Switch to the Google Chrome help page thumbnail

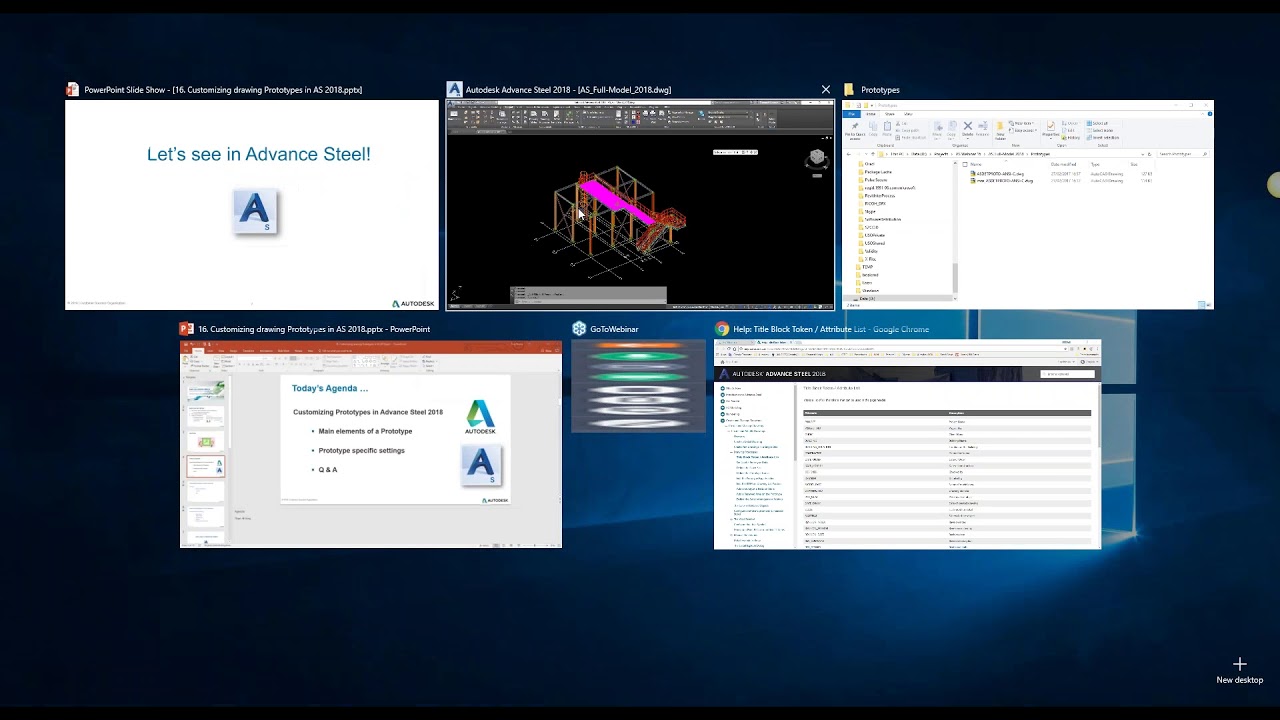(x=907, y=444)
